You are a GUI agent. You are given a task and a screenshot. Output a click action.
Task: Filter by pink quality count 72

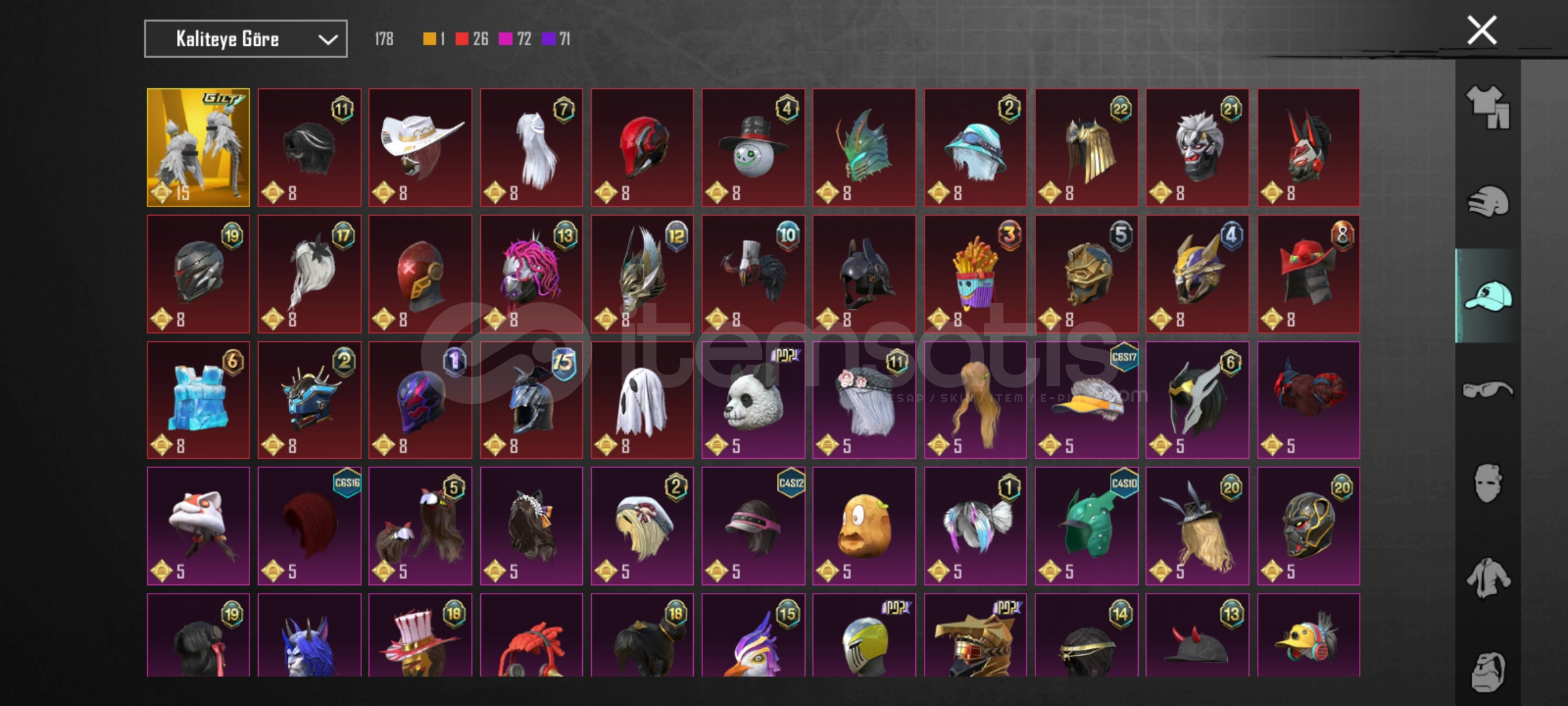pyautogui.click(x=515, y=39)
